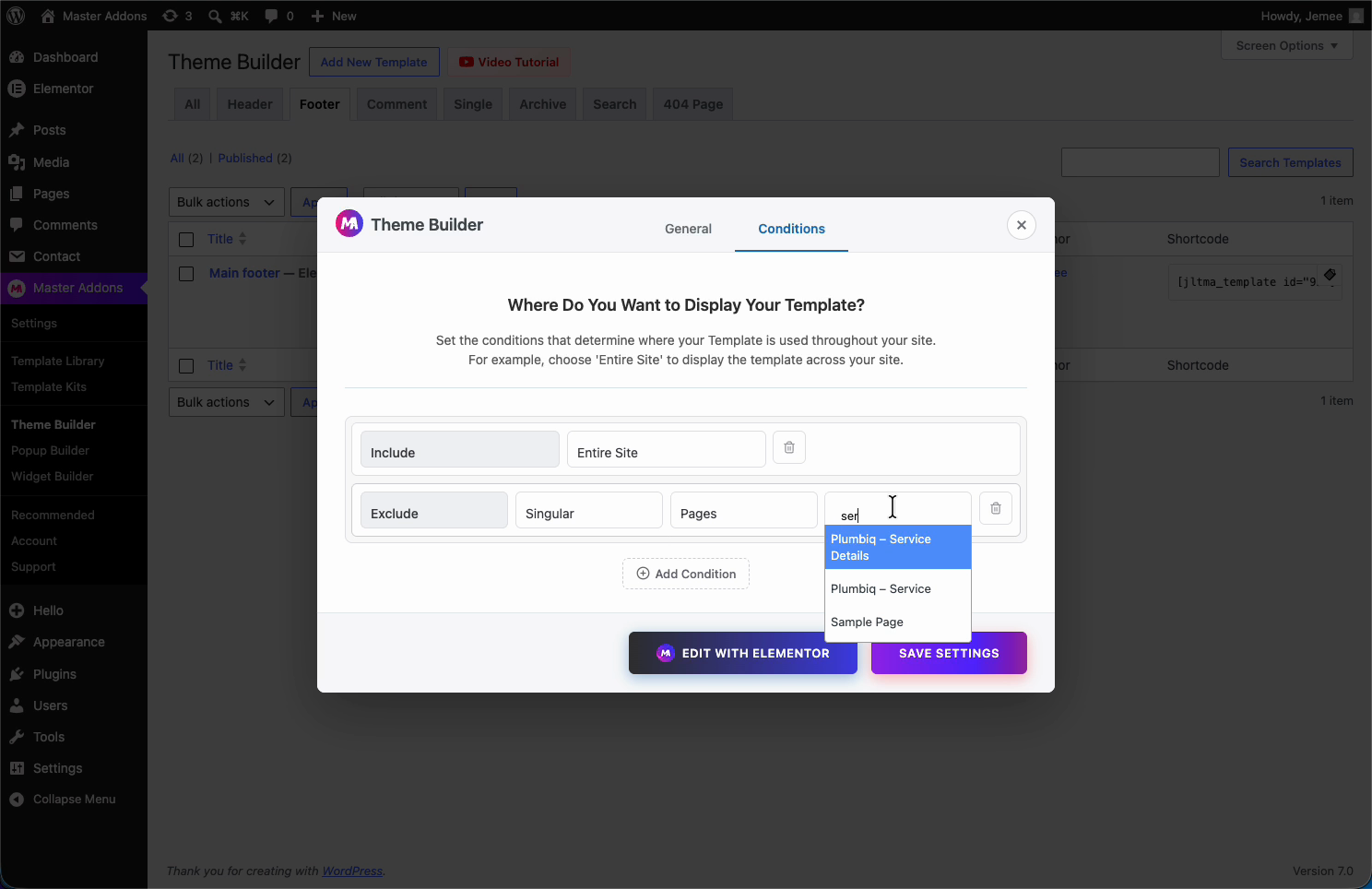Open the Entire Site dropdown
This screenshot has width=1372, height=889.
(667, 449)
